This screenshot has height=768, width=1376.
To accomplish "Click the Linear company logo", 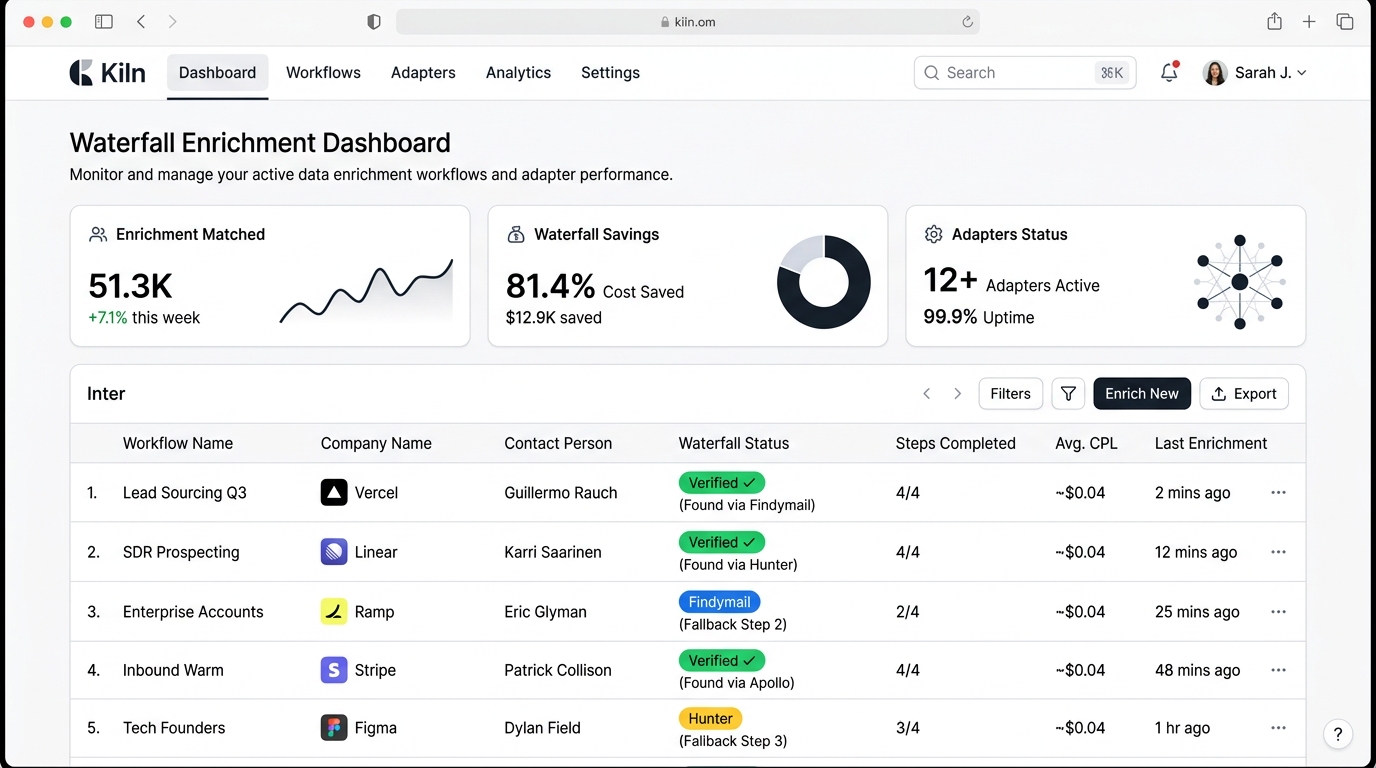I will (x=334, y=552).
